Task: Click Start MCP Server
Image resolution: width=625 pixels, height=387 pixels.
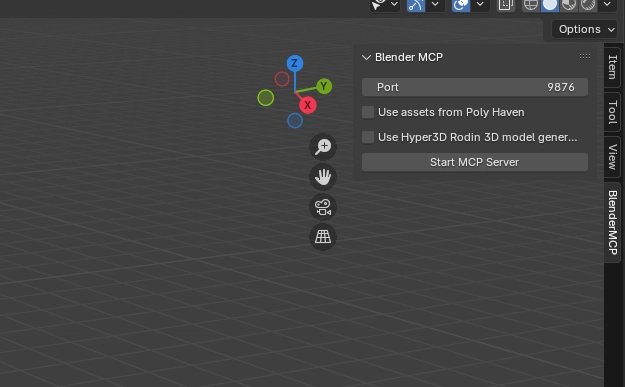Action: tap(475, 162)
